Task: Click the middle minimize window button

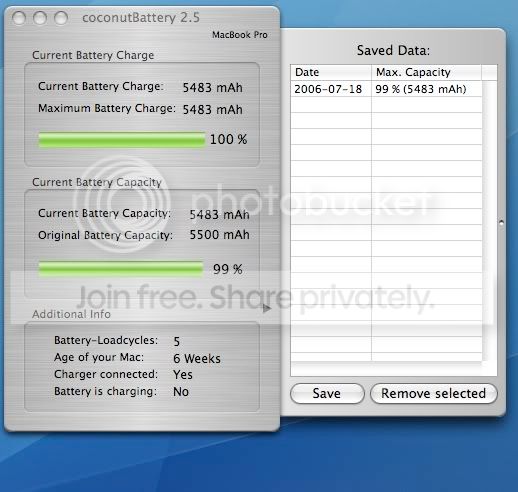Action: tap(40, 18)
